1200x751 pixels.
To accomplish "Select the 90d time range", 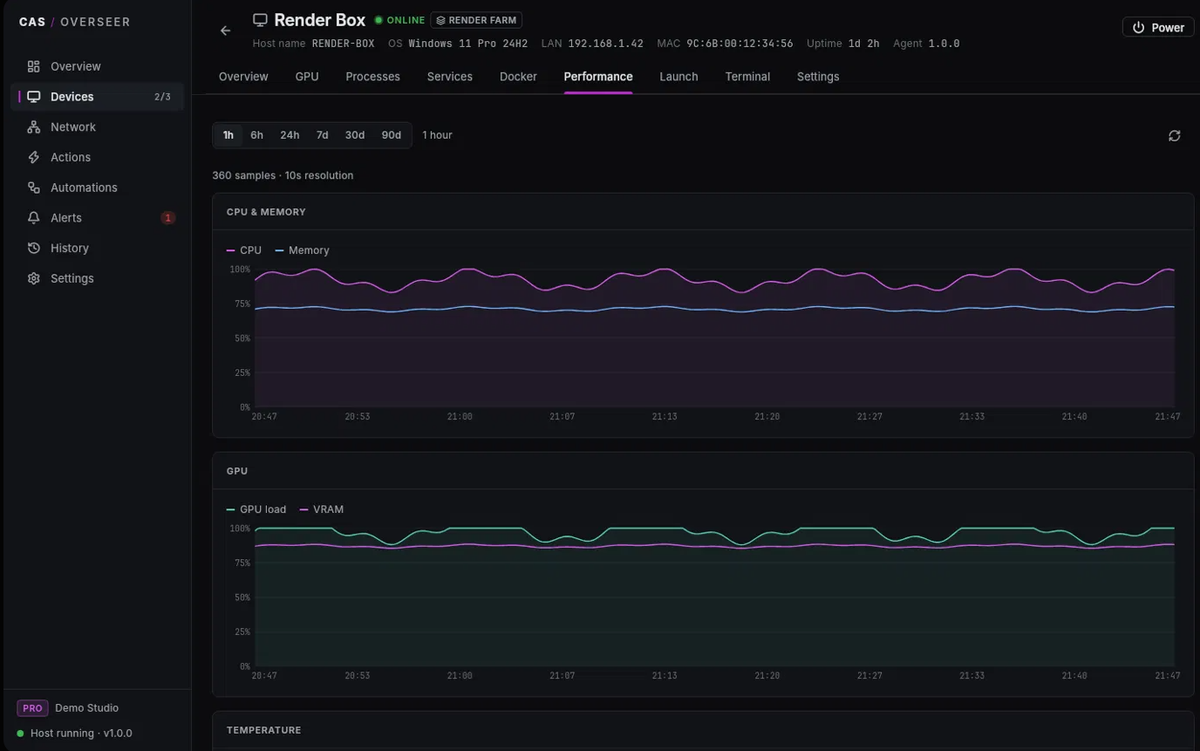I will (391, 135).
